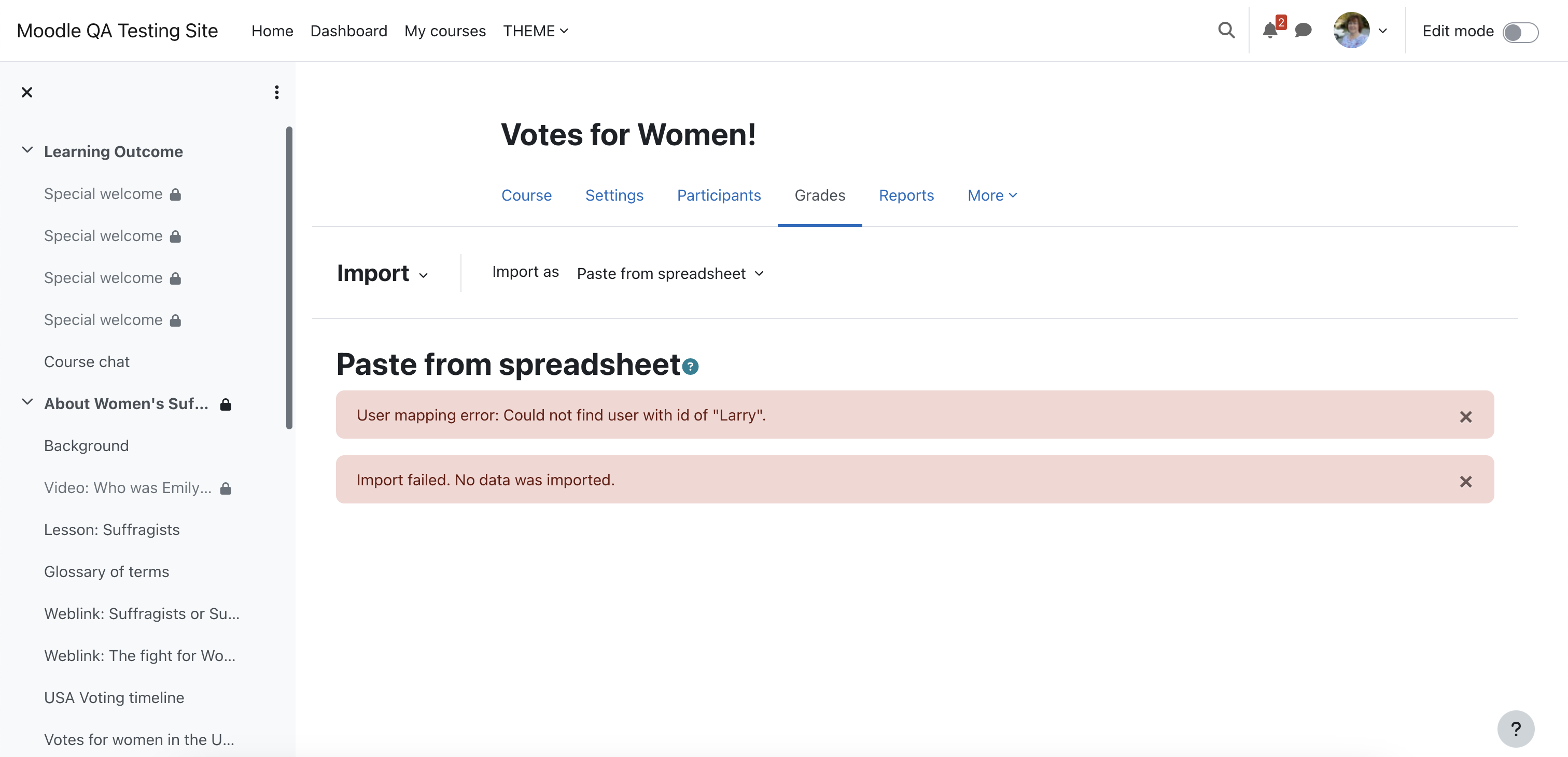Click the Moodle QA Testing Site brand link
Image resolution: width=1568 pixels, height=757 pixels.
point(118,31)
